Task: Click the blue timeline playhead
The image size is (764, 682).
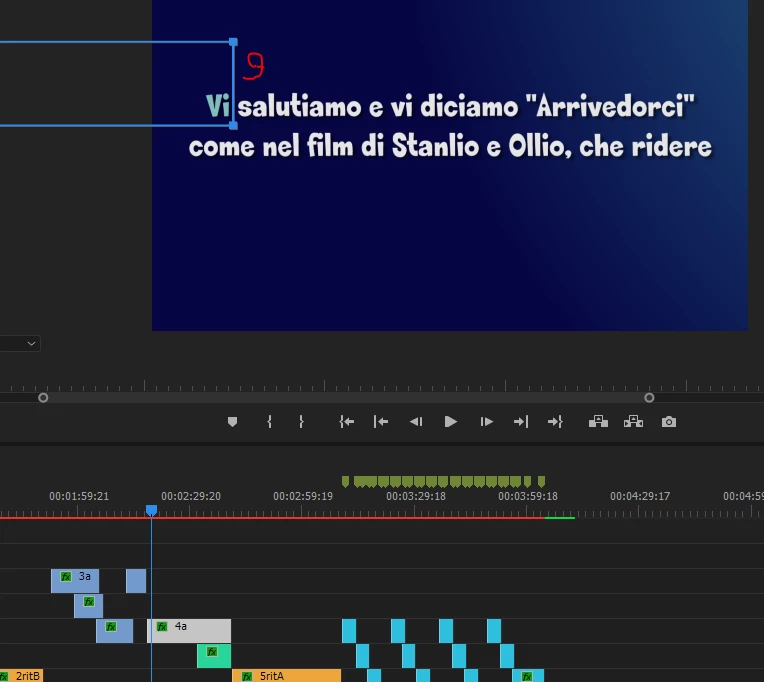Action: tap(152, 511)
